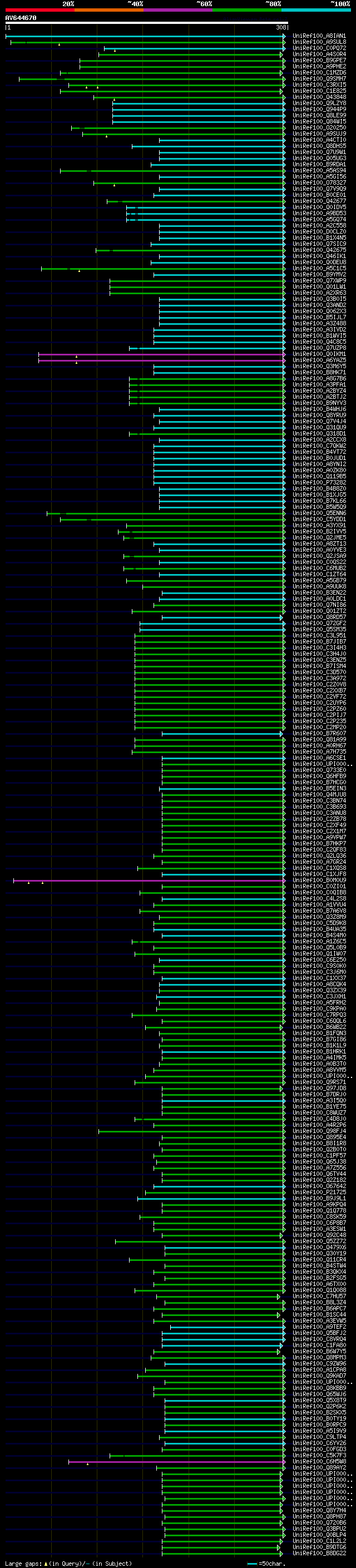Click label UniRef100_Q43848
Image resolution: width=356 pixels, height=1568 pixels.
[319, 97]
